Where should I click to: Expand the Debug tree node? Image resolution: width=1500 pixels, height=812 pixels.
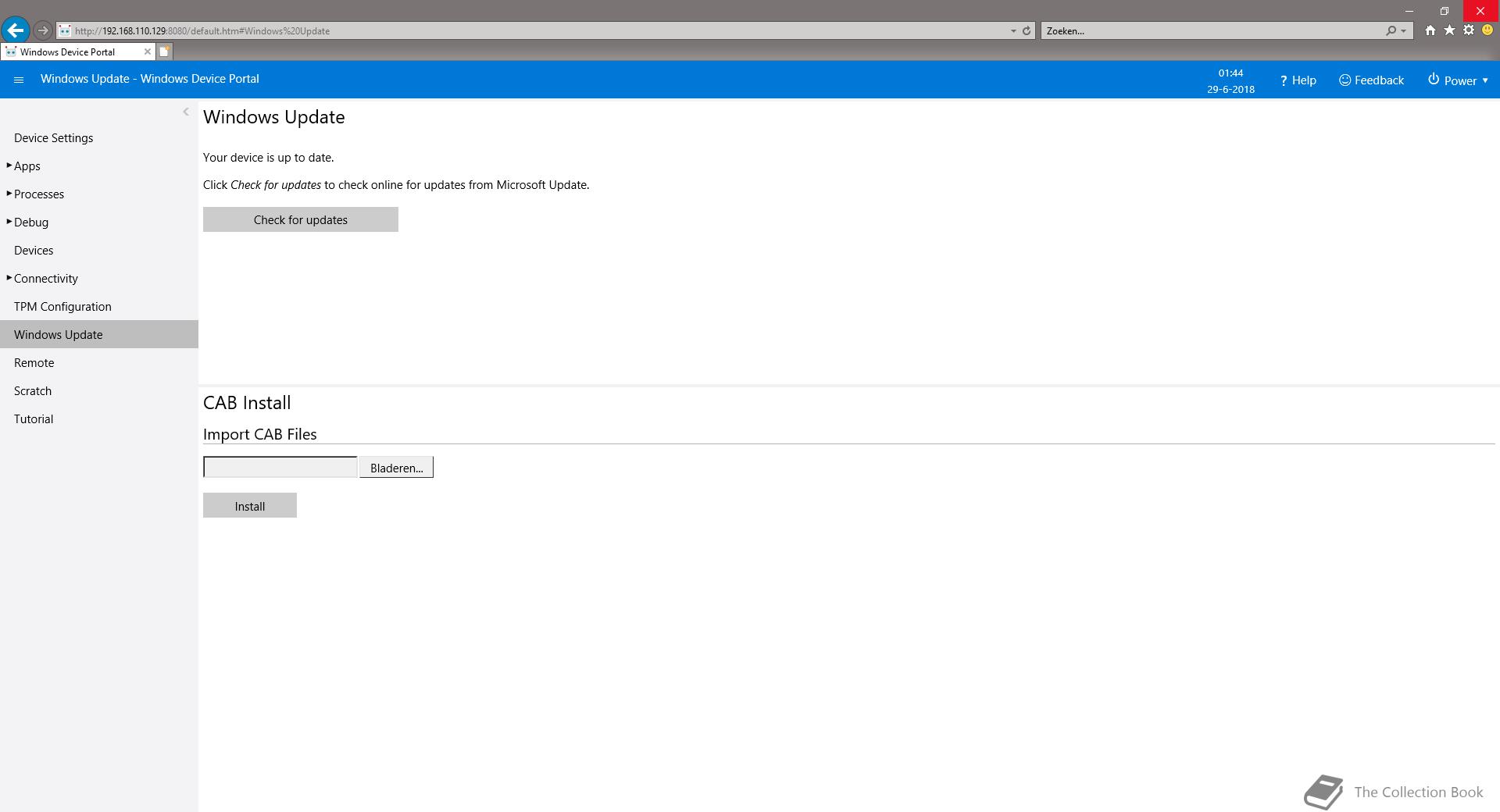coord(9,222)
